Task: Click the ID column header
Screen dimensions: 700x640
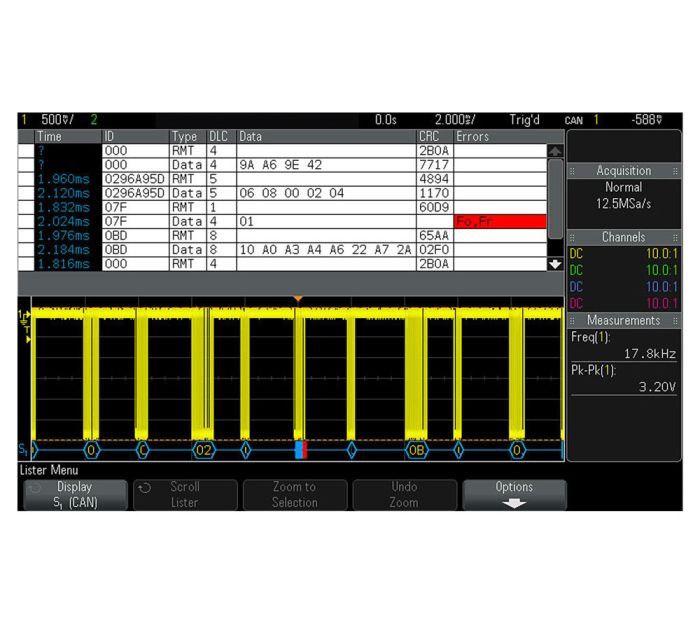Action: [136, 137]
